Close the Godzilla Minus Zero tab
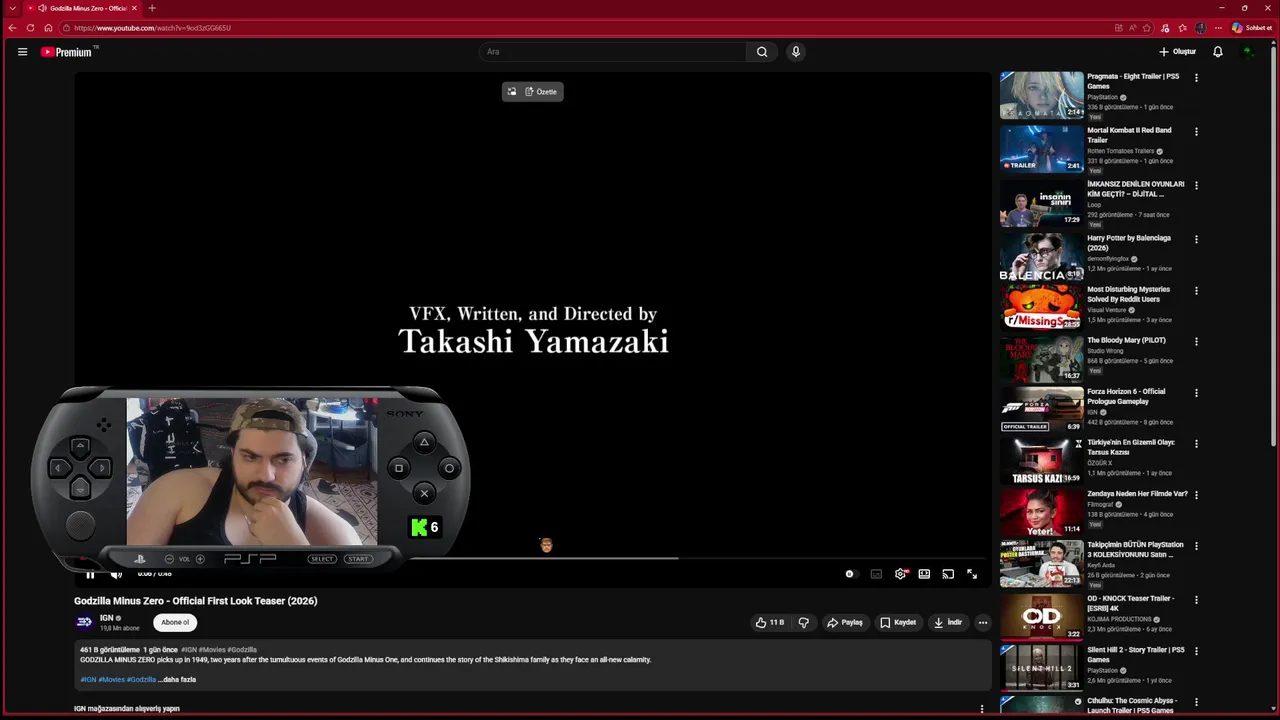1280x720 pixels. (x=134, y=8)
